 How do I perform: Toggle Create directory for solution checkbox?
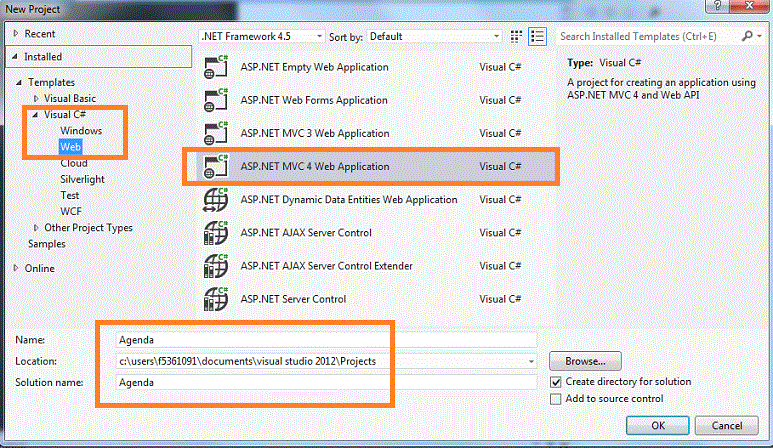(556, 382)
